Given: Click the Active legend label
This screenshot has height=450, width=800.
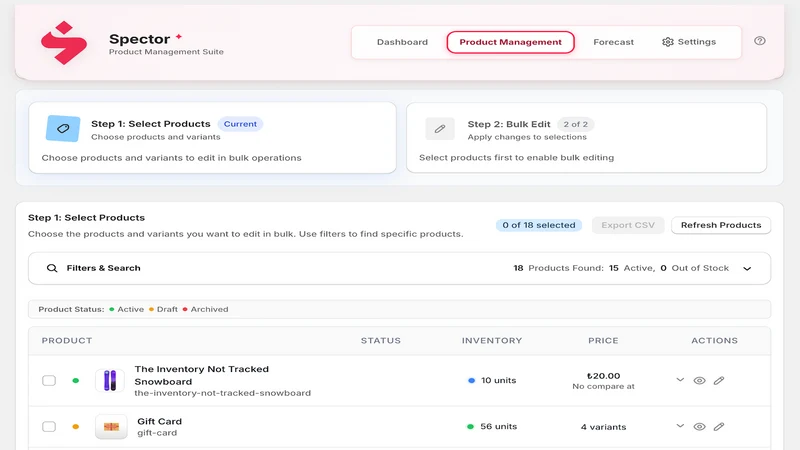Looking at the screenshot, I should pos(131,309).
